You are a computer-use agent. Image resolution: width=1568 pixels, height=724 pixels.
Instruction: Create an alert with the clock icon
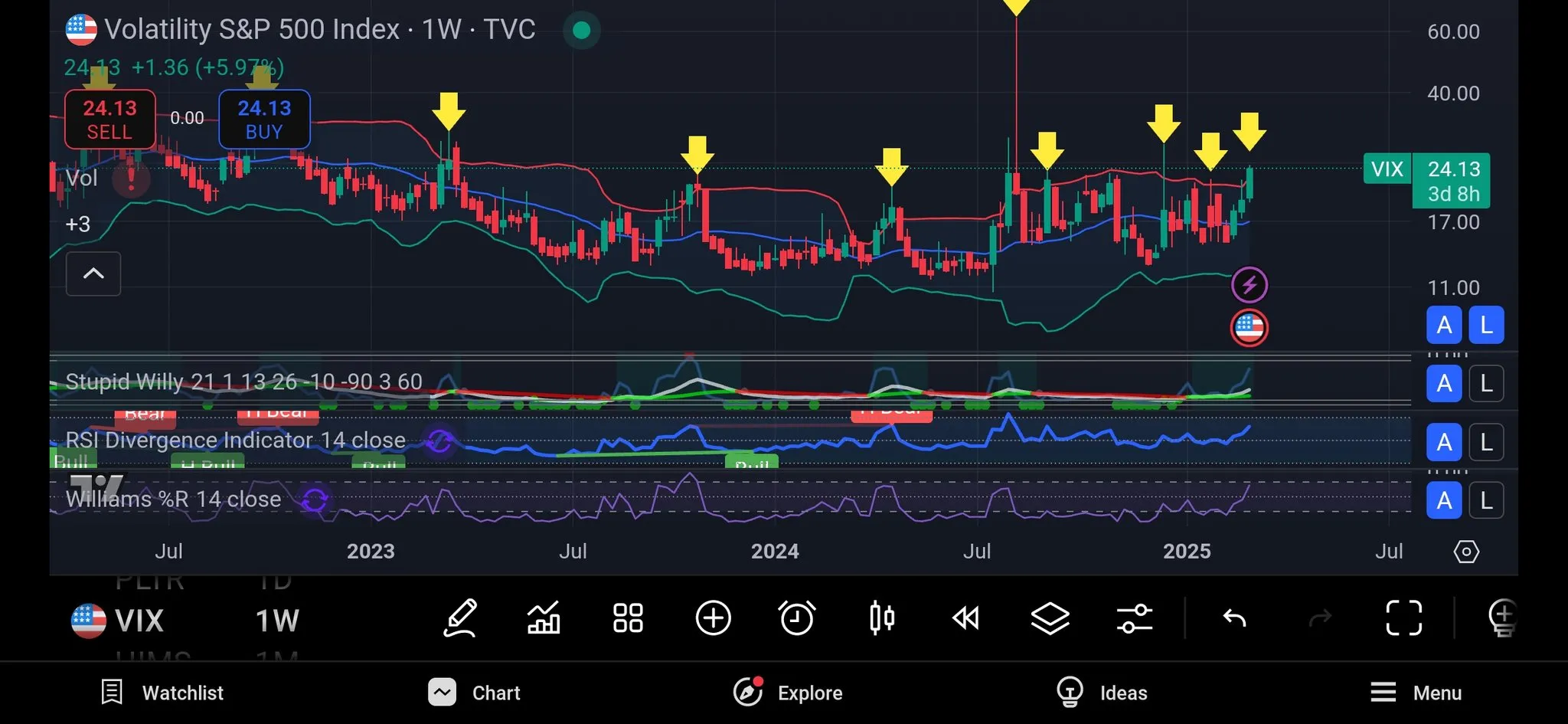point(797,618)
